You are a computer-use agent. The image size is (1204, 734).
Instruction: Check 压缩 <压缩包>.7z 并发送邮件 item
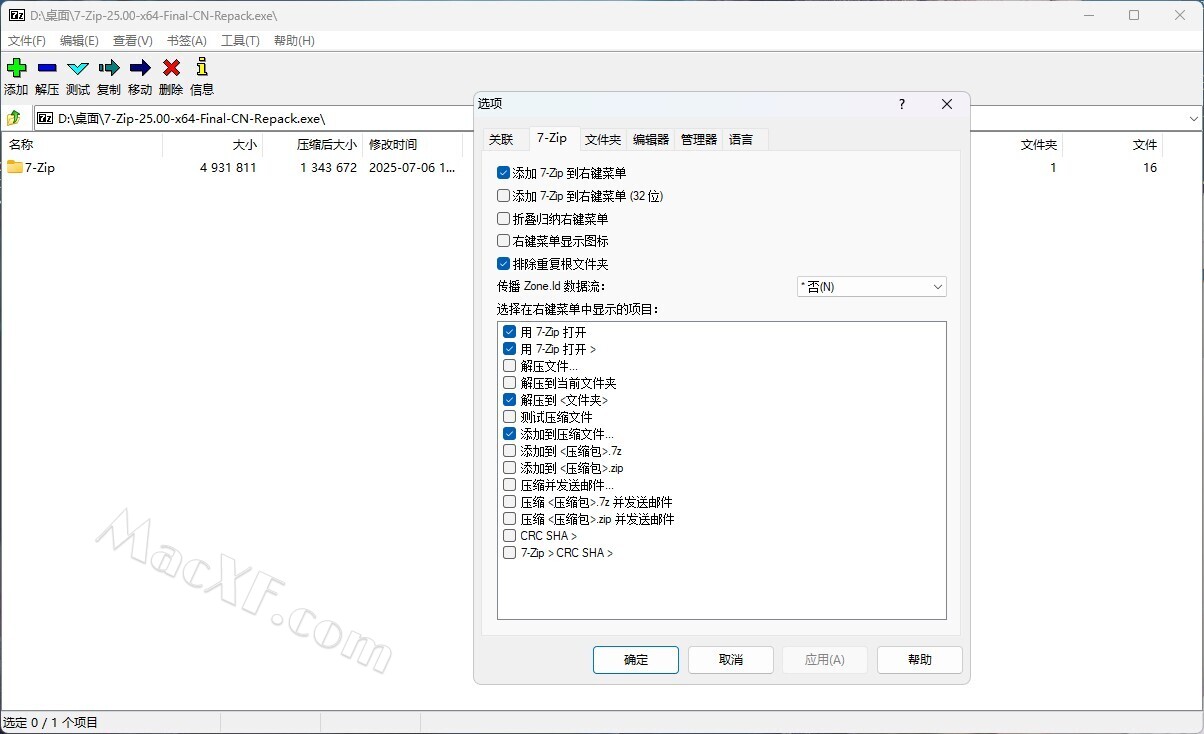coord(510,502)
